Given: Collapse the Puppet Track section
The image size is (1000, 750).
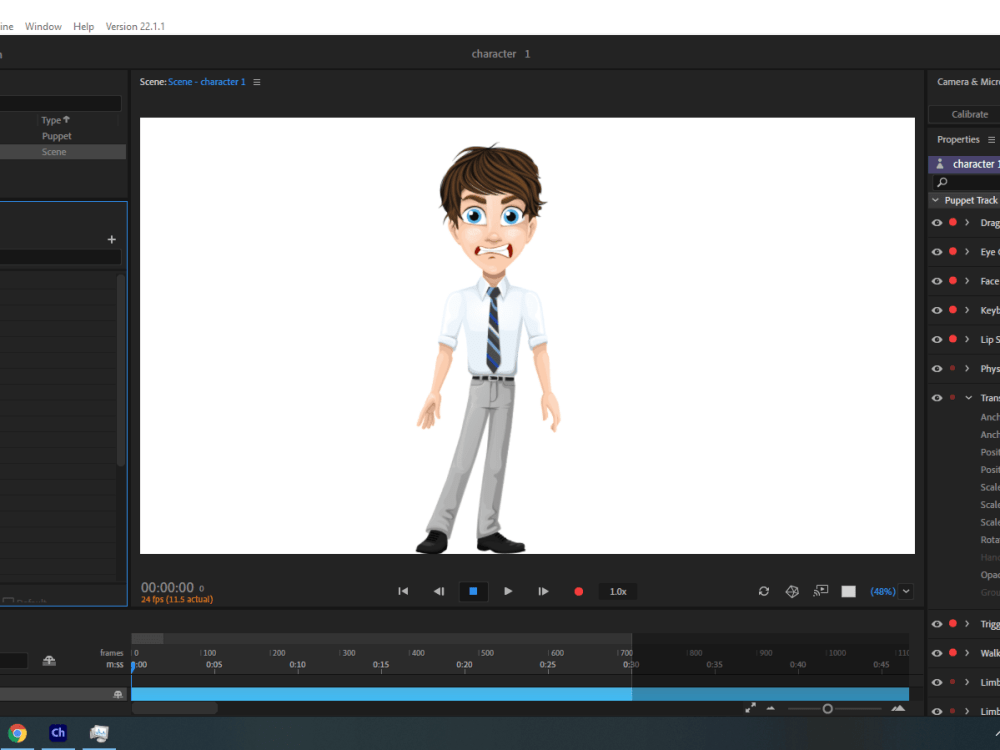Looking at the screenshot, I should coord(936,200).
